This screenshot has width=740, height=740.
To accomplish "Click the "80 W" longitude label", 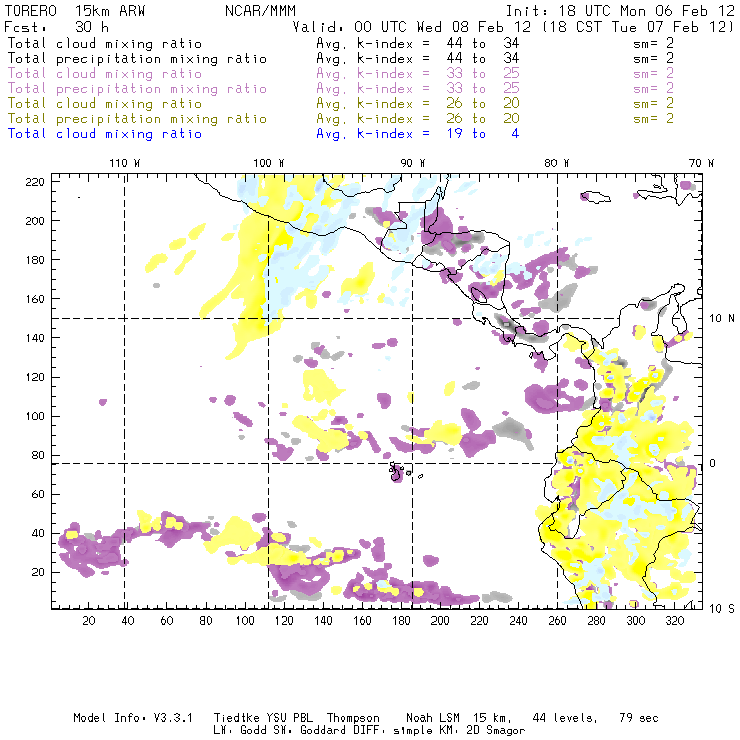I will coord(557,163).
